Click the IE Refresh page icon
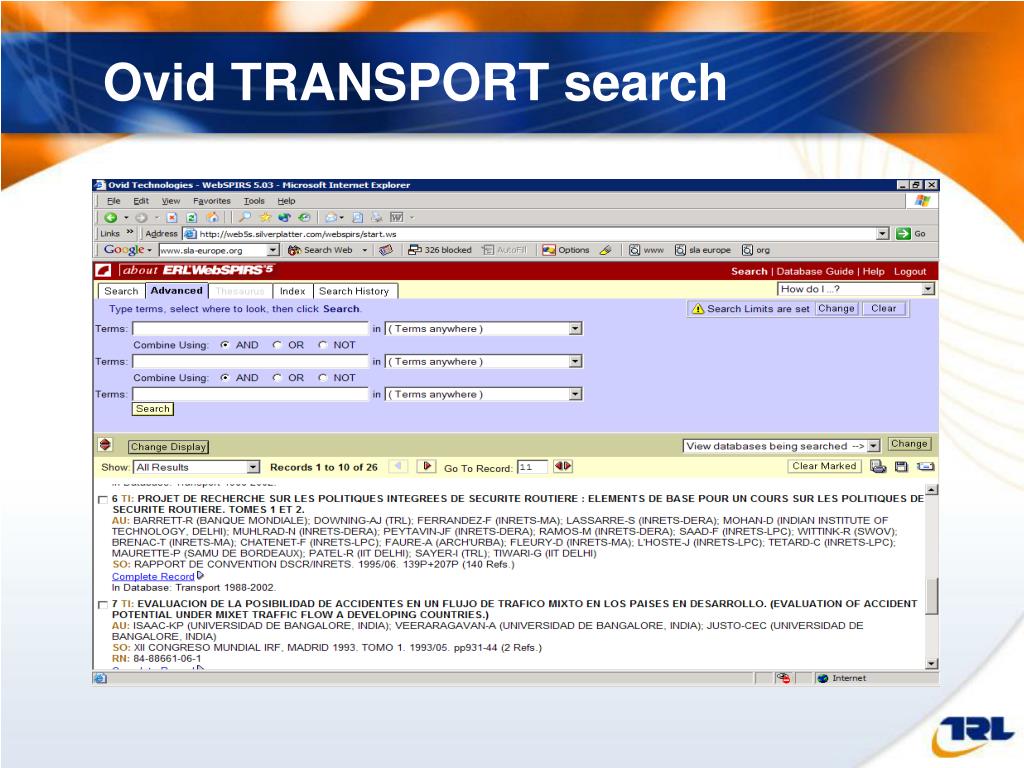 (x=191, y=217)
